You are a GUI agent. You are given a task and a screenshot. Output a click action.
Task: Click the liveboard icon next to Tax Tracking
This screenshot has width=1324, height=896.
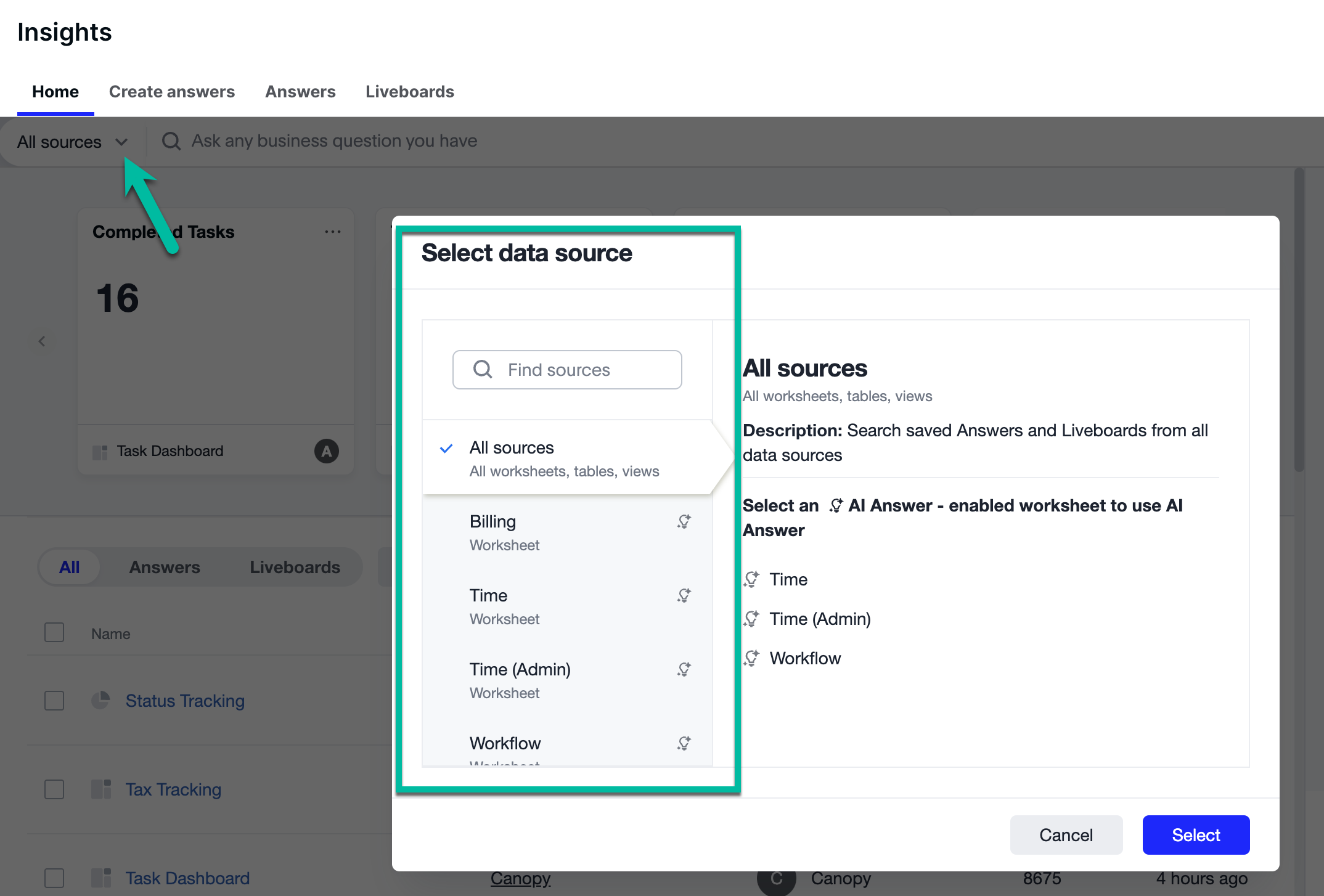pos(100,789)
